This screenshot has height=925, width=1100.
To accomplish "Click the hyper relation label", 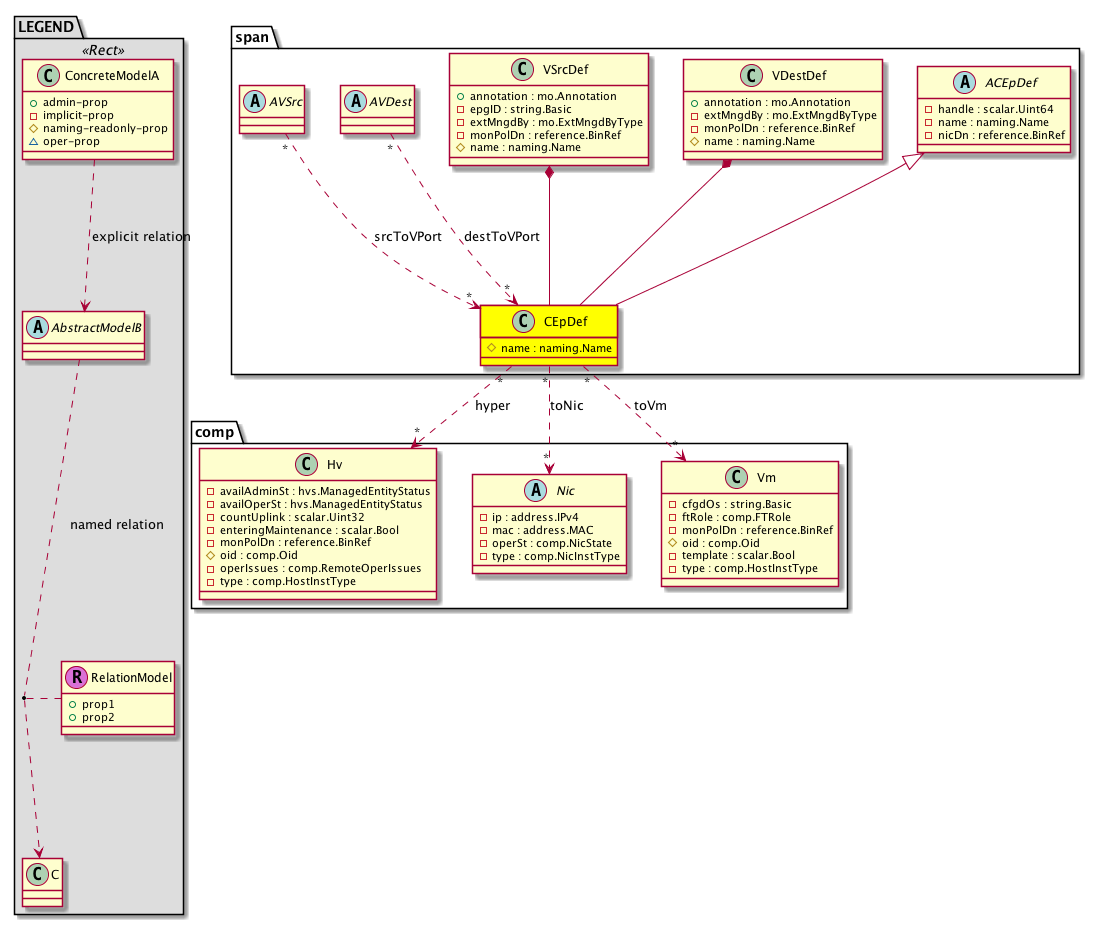I will pyautogui.click(x=492, y=406).
